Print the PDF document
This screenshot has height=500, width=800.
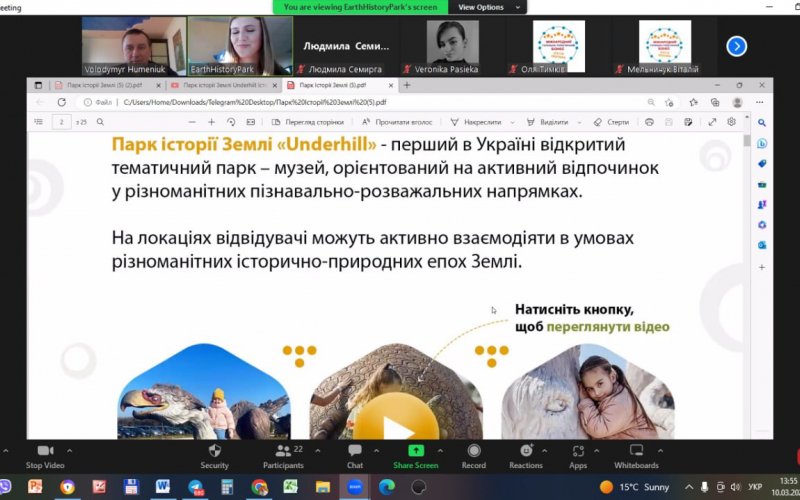[649, 122]
